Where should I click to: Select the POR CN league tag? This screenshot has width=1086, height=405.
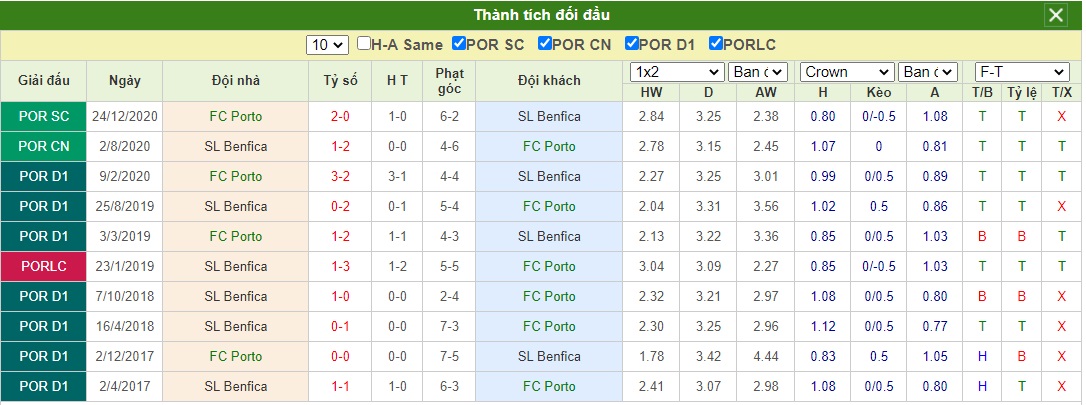point(44,147)
